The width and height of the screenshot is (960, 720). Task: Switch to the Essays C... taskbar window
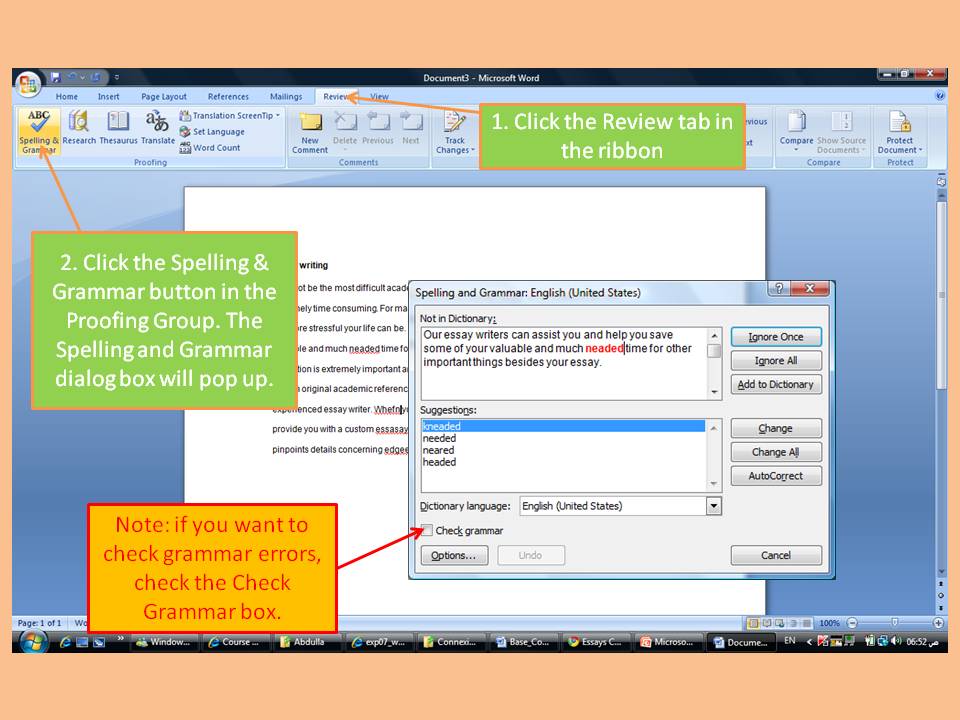tap(595, 642)
